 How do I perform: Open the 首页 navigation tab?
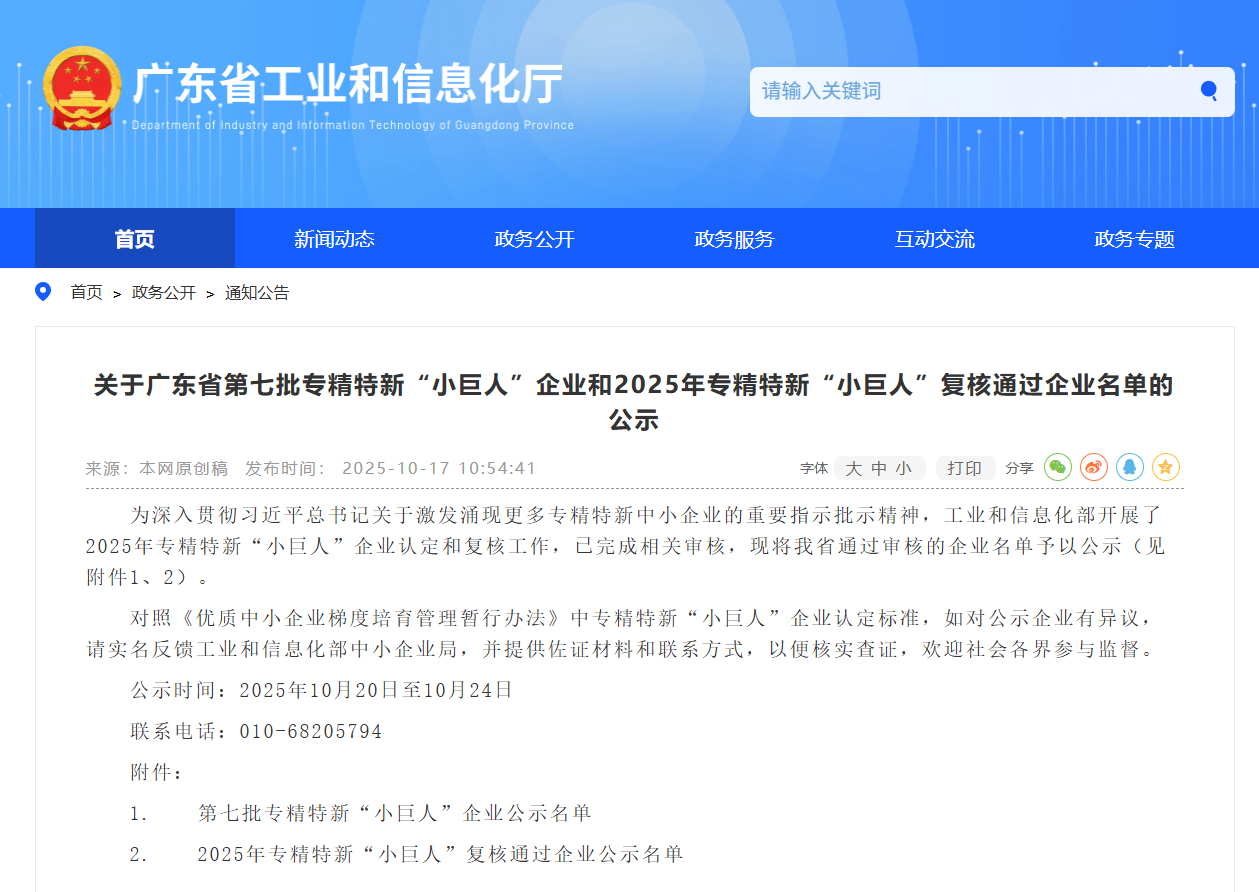pos(135,239)
